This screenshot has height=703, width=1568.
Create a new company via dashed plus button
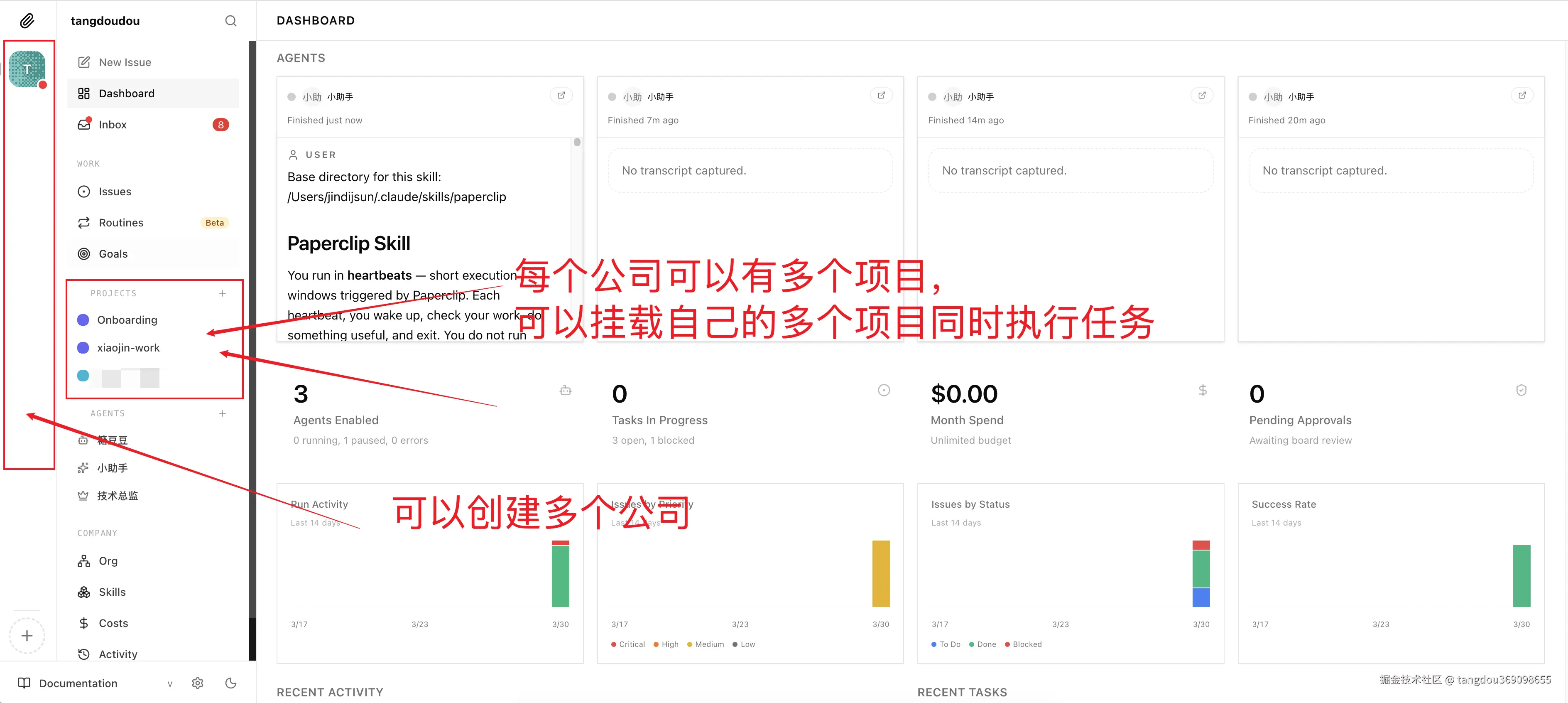click(x=27, y=635)
